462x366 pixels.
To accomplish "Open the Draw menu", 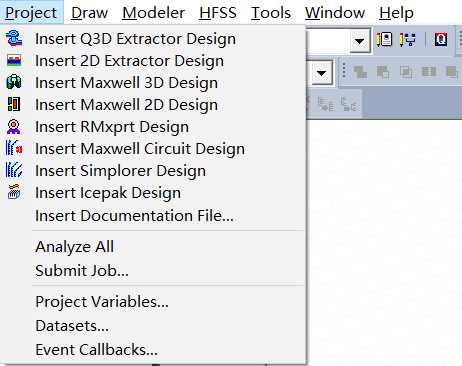I will tap(89, 13).
